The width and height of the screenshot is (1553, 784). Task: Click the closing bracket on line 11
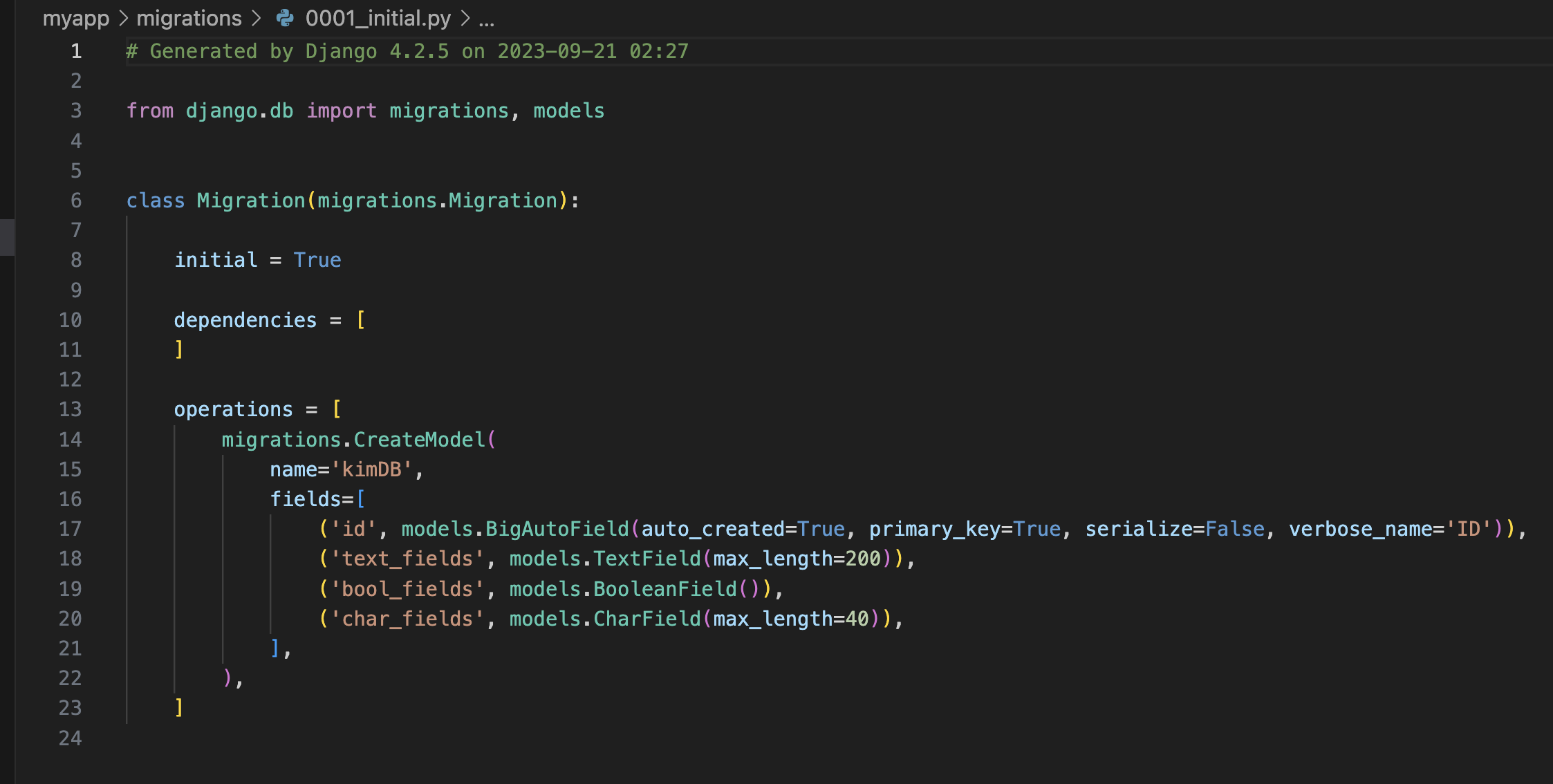[179, 350]
